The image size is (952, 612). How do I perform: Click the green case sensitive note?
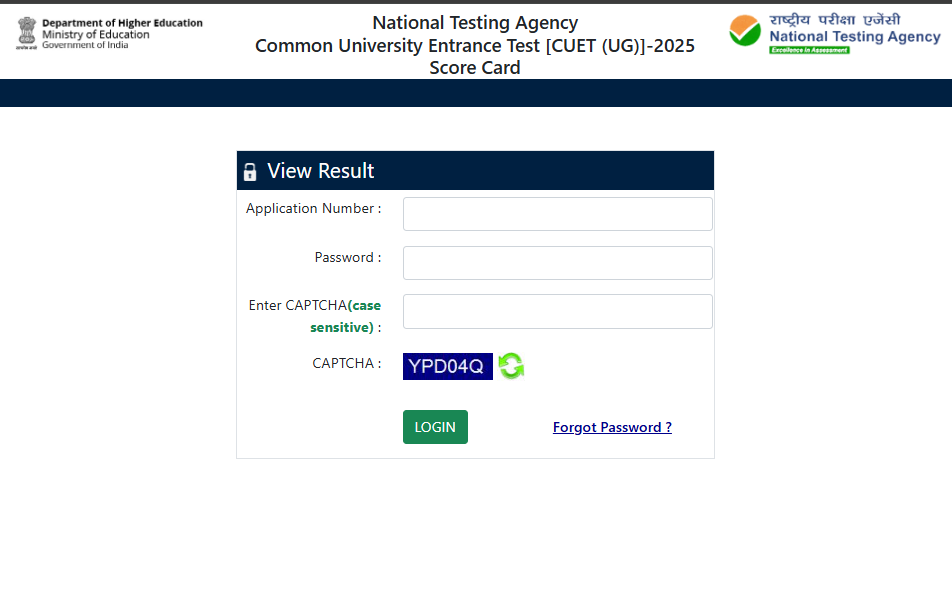point(345,327)
